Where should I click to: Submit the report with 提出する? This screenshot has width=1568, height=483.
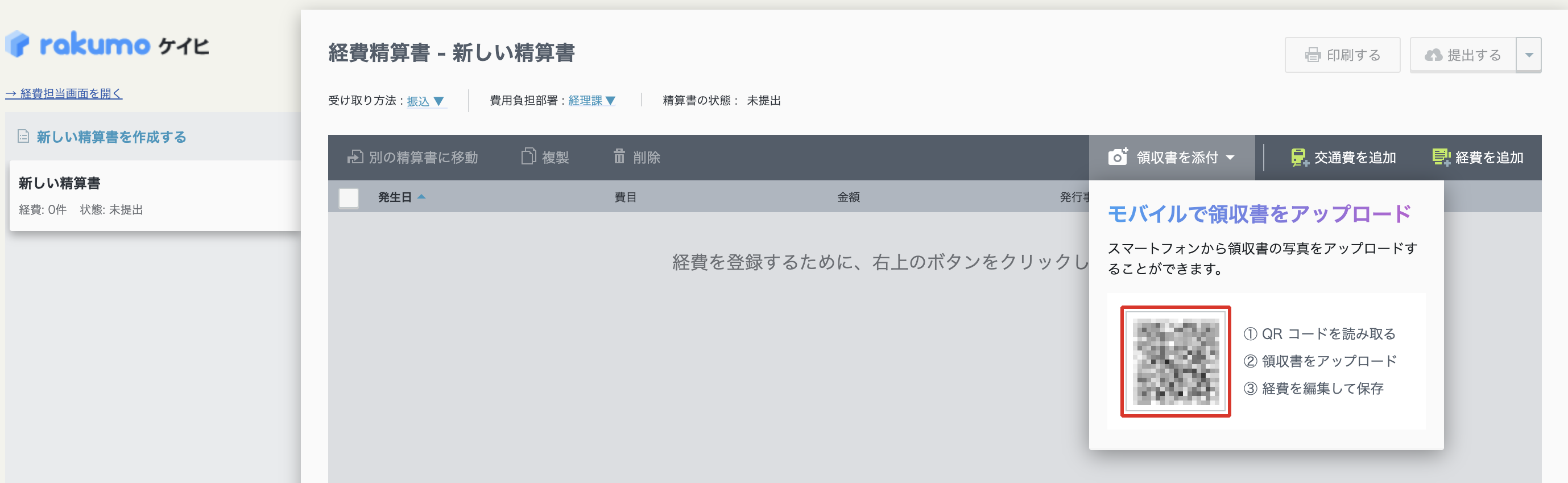pos(1463,55)
